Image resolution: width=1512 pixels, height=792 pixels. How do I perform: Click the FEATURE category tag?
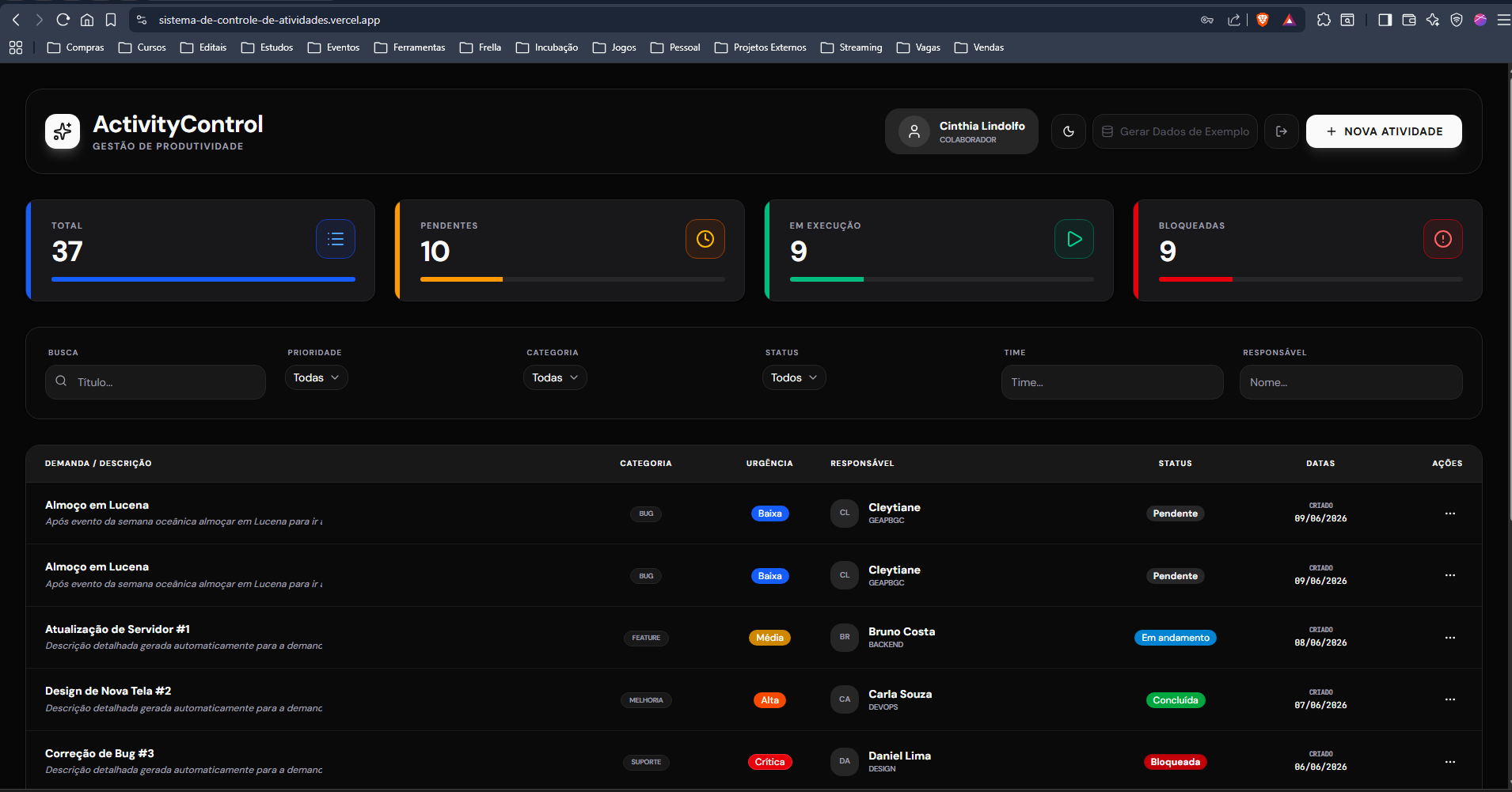(646, 638)
